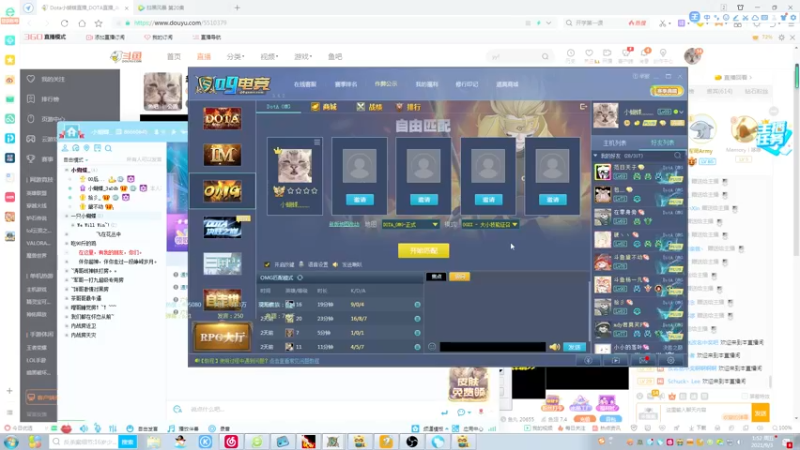Click the taskbar search field
800x450 pixels.
[x=85, y=442]
